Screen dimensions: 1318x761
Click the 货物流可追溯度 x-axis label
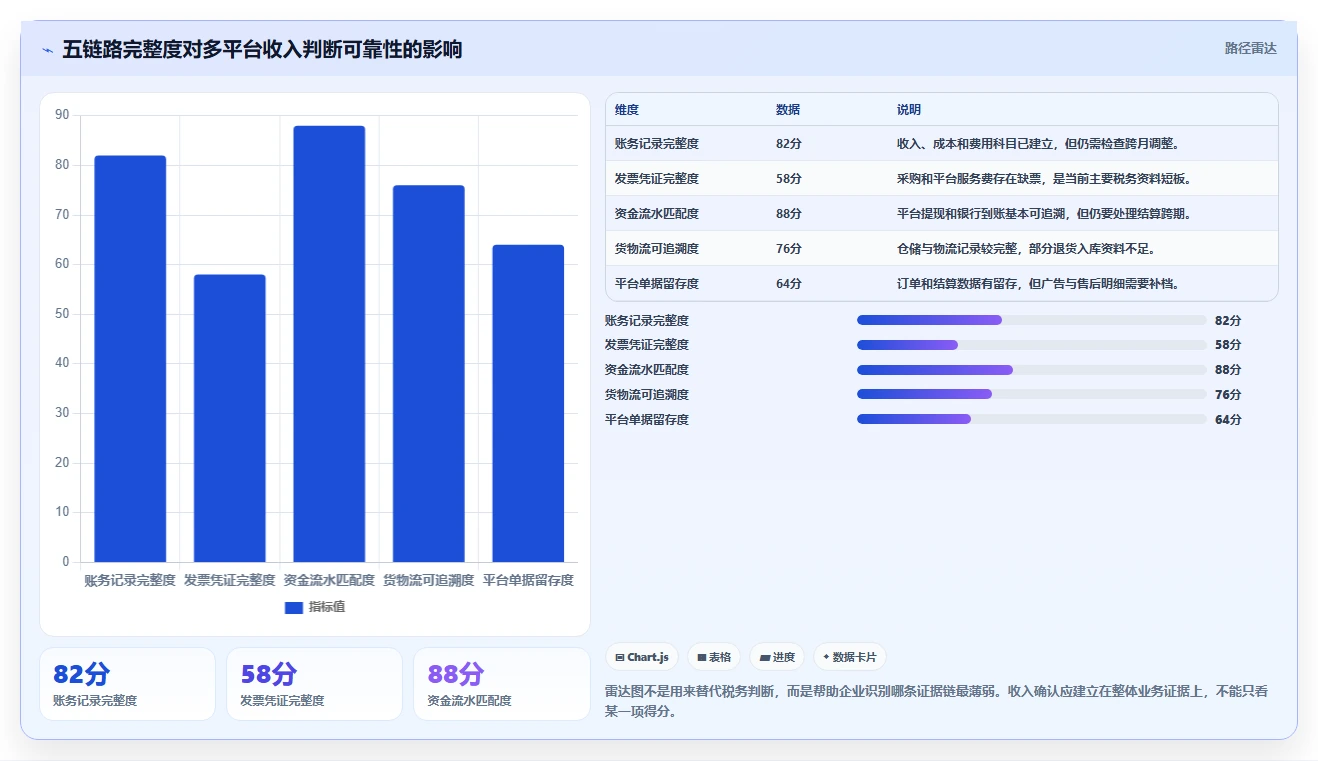tap(428, 580)
